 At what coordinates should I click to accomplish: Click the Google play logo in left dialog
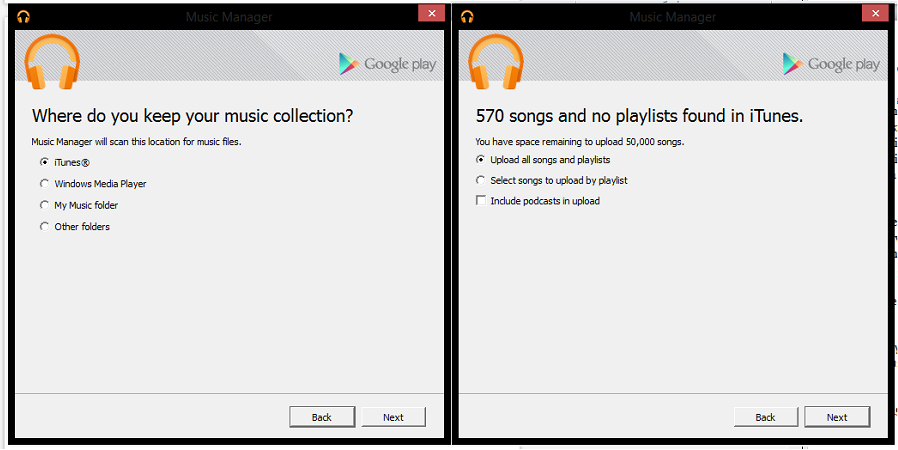(x=387, y=64)
